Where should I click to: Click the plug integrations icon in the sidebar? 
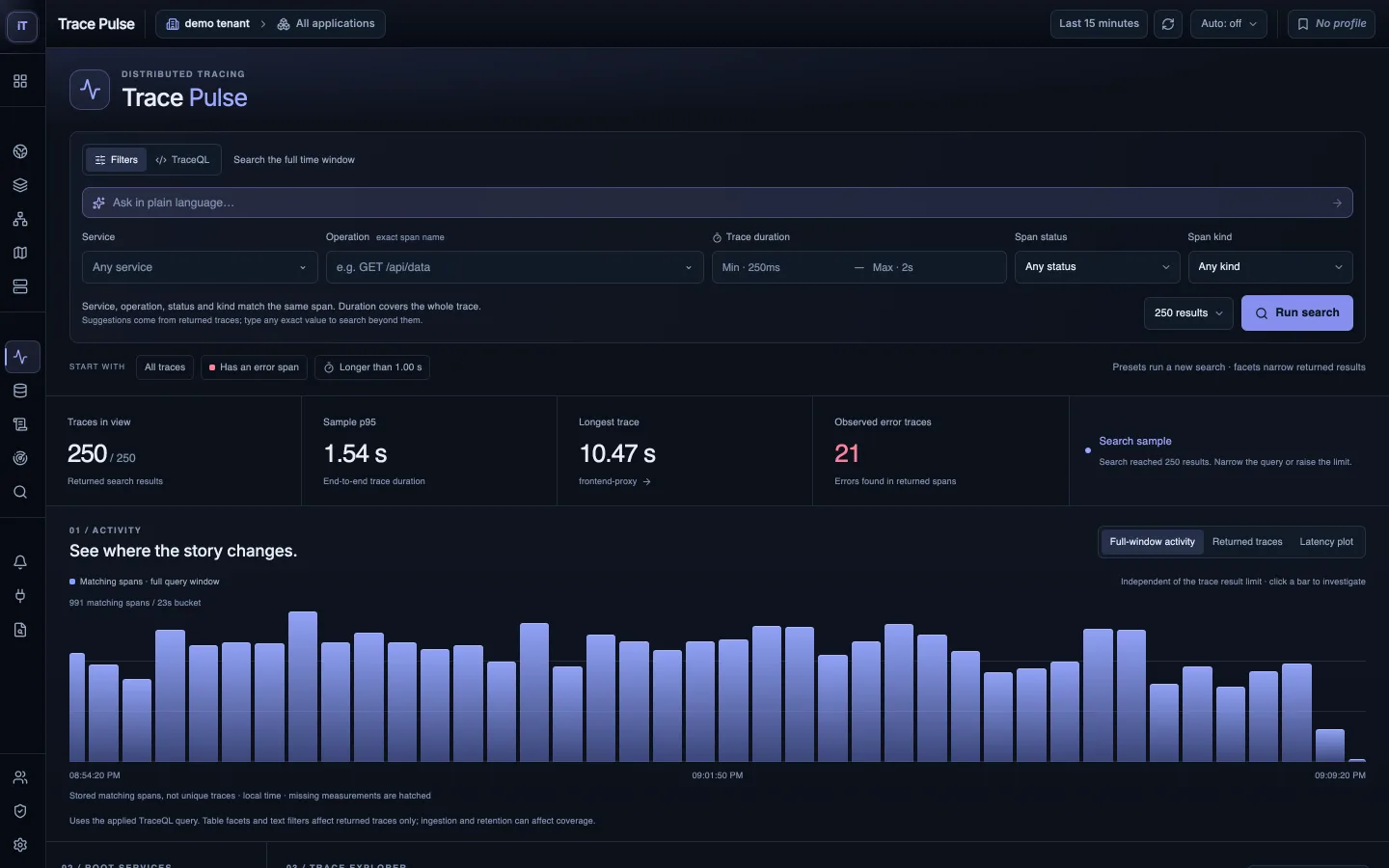pos(20,596)
